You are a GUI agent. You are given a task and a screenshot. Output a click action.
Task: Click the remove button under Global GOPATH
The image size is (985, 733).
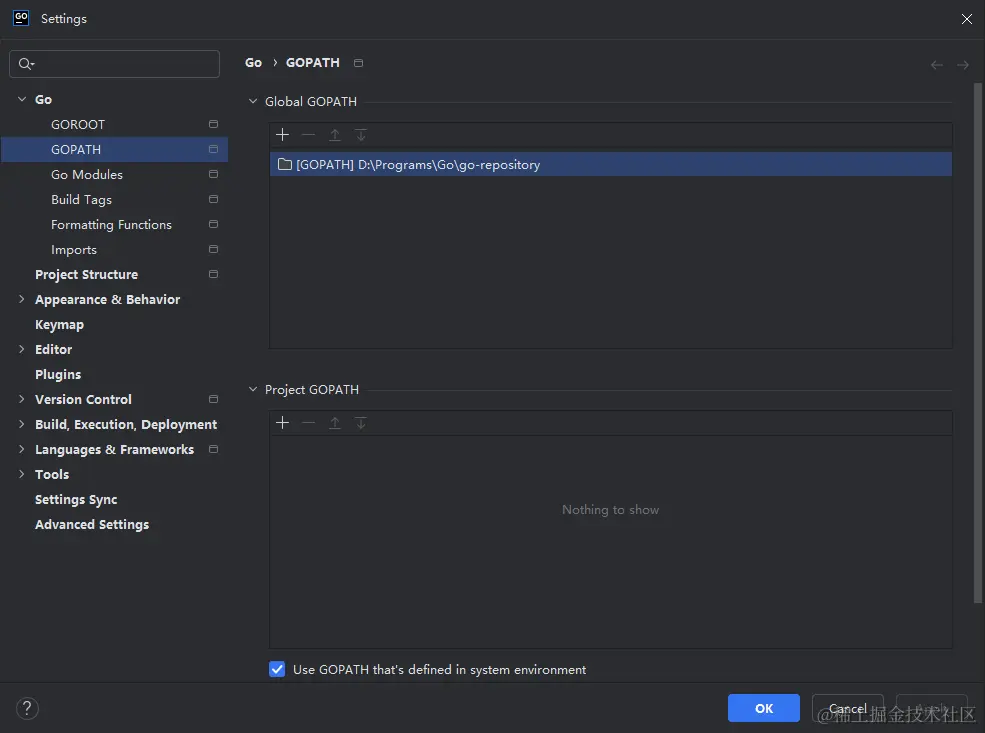[x=308, y=135]
